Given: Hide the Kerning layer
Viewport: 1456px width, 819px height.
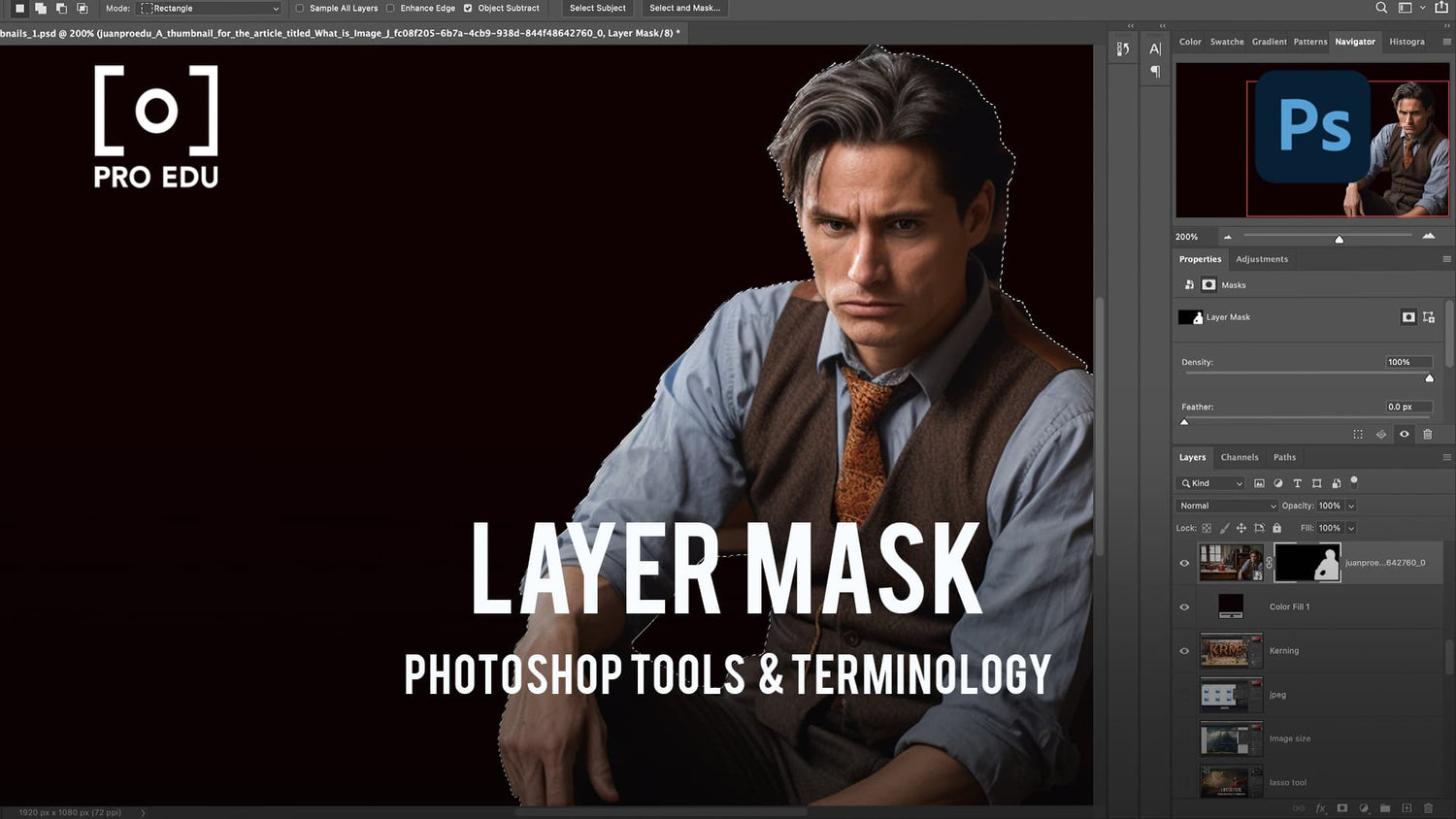Looking at the screenshot, I should (x=1184, y=650).
